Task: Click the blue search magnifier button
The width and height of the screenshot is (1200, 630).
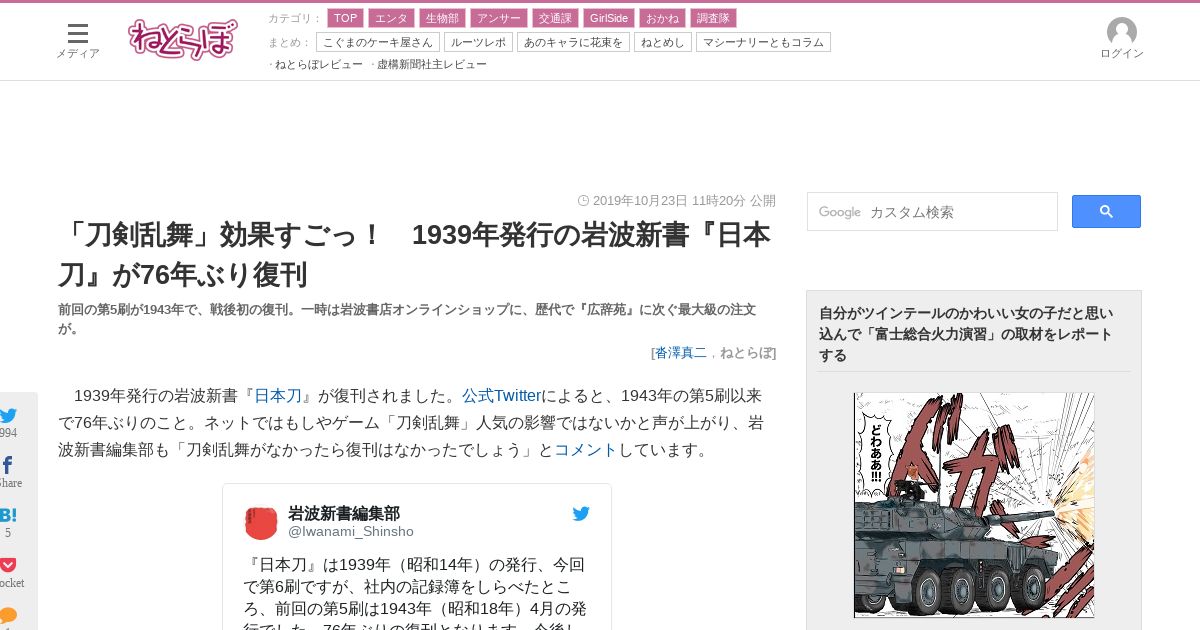Action: 1106,211
